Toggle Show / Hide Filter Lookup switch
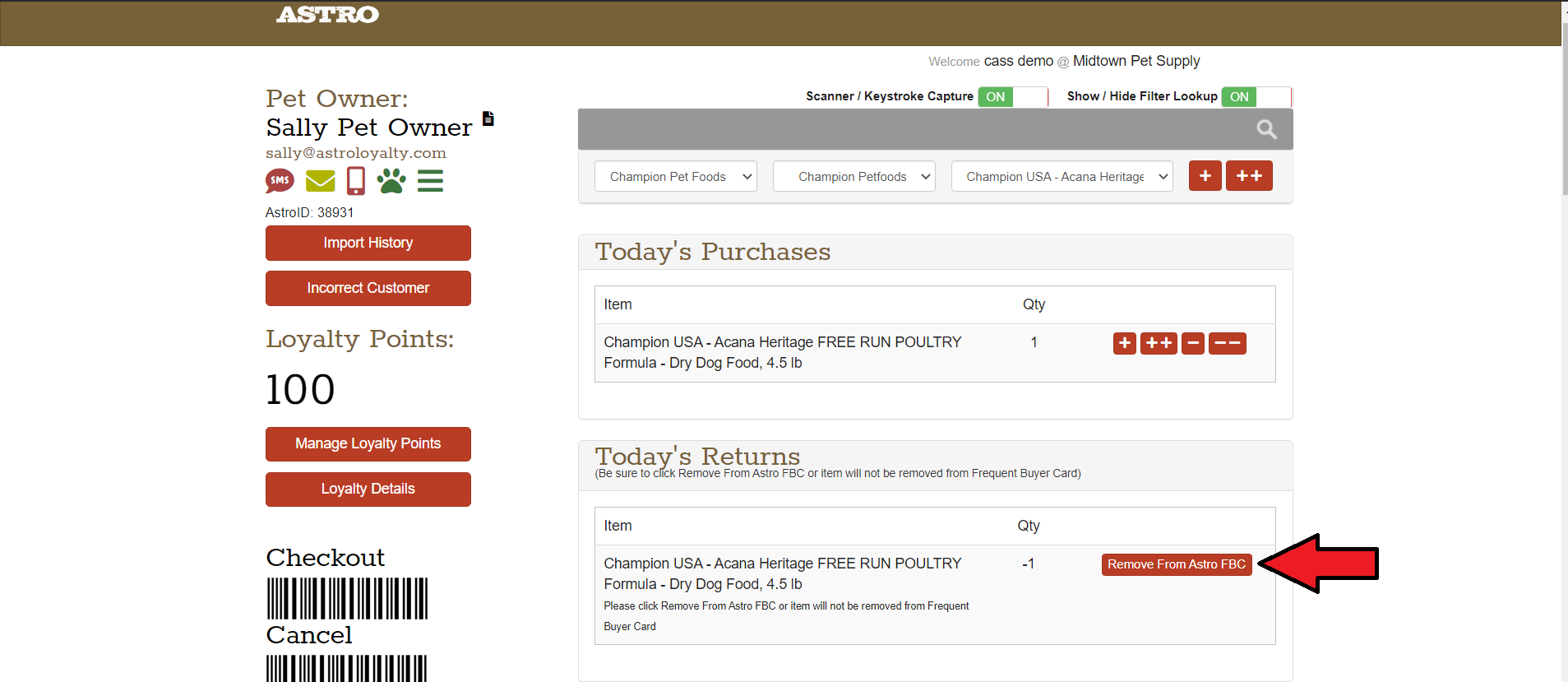The height and width of the screenshot is (682, 1568). tap(1256, 96)
